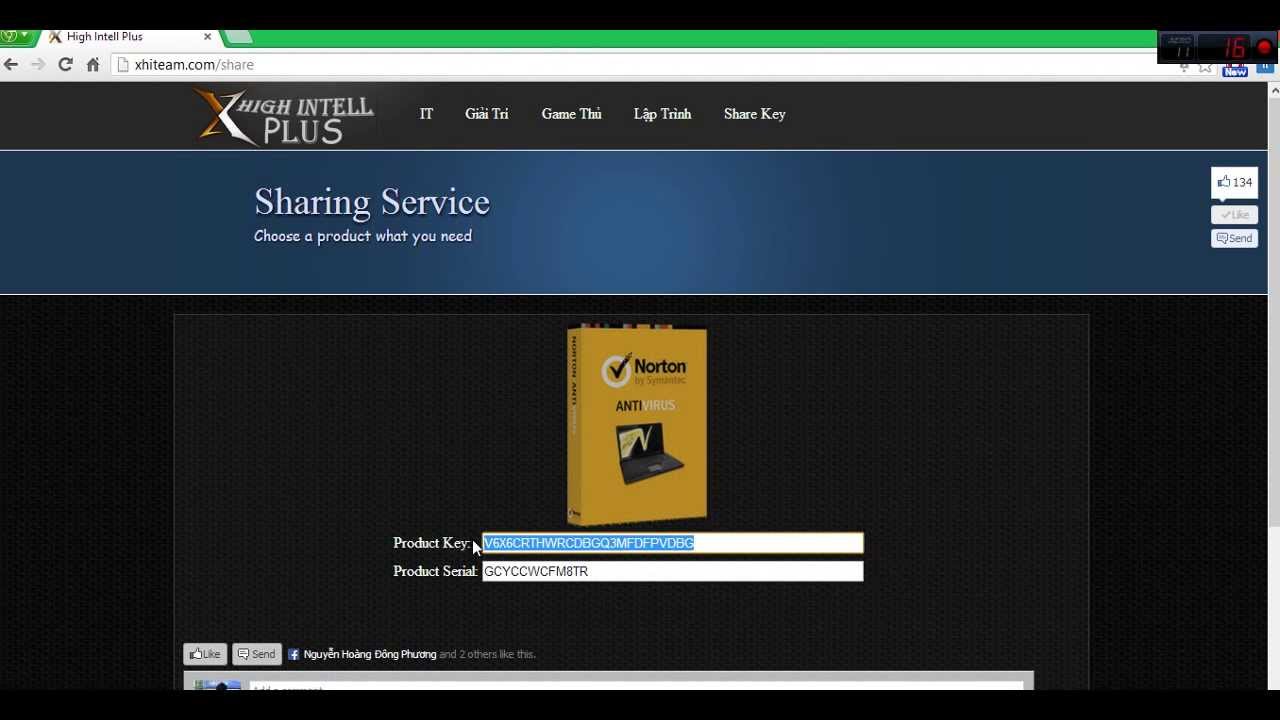1280x720 pixels.
Task: Reload the current page
Action: tap(65, 64)
